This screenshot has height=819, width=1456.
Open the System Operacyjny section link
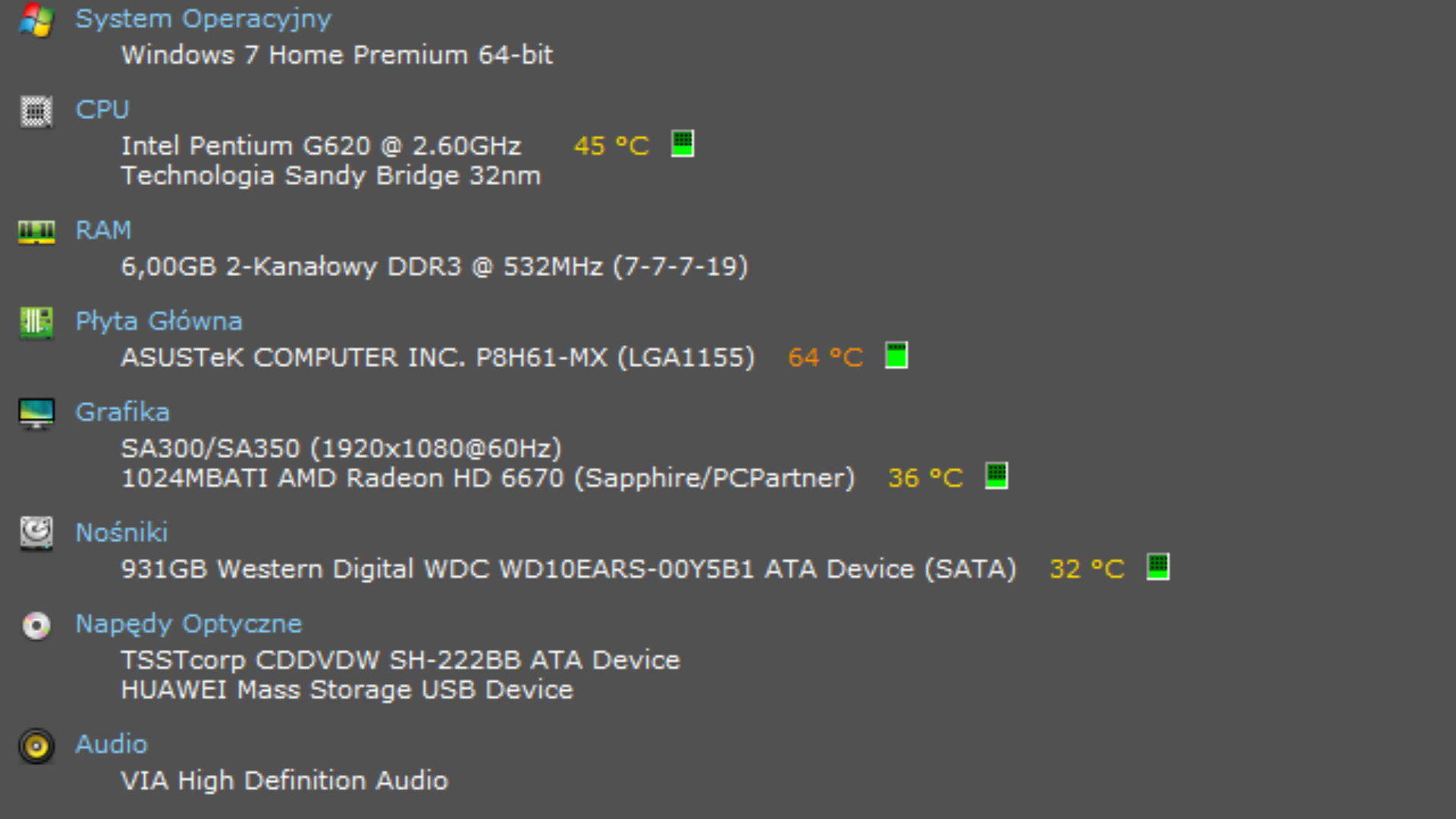click(x=203, y=19)
